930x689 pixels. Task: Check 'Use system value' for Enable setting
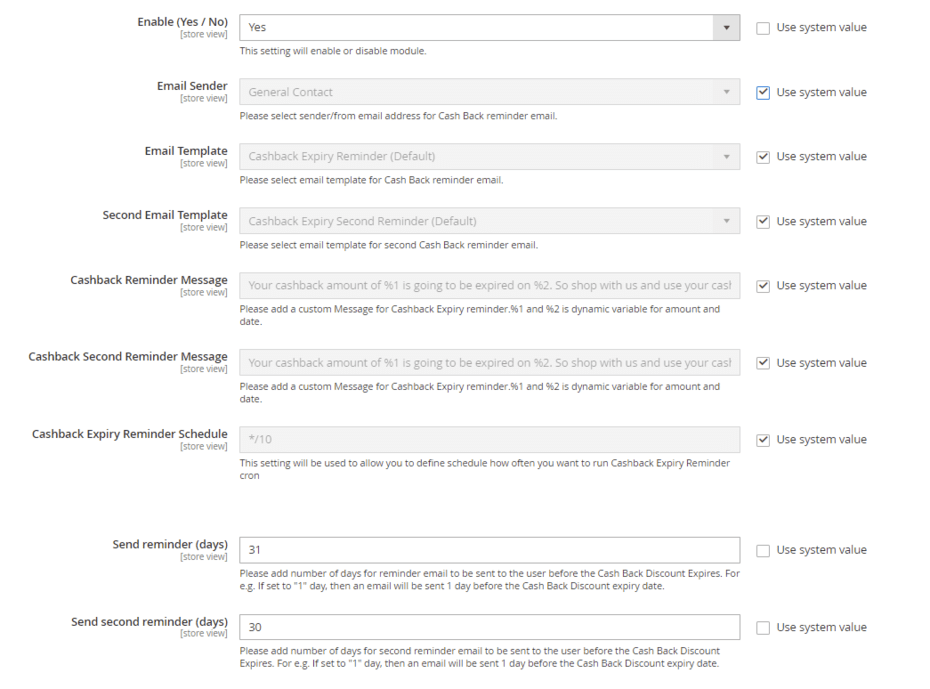coord(763,28)
